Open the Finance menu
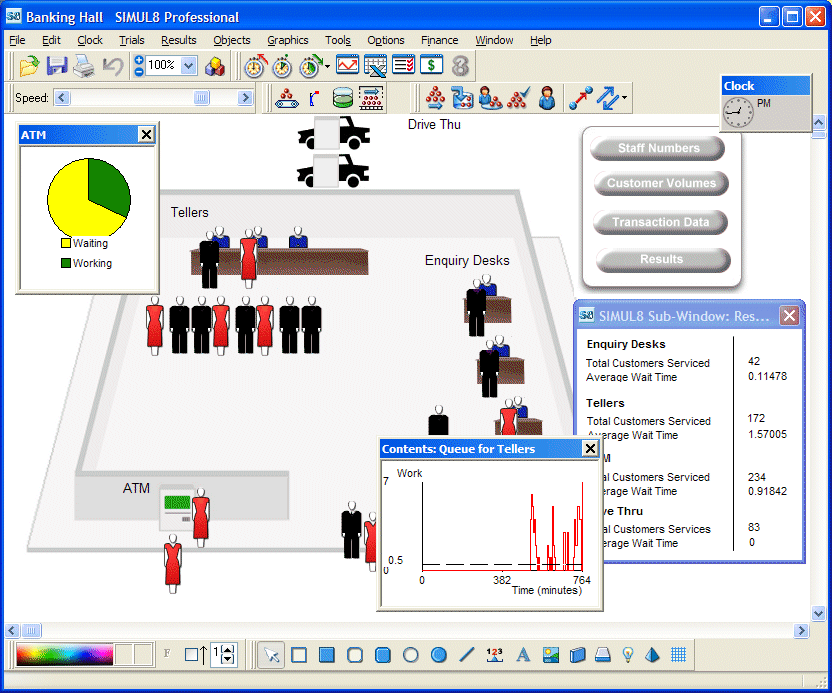 (439, 40)
